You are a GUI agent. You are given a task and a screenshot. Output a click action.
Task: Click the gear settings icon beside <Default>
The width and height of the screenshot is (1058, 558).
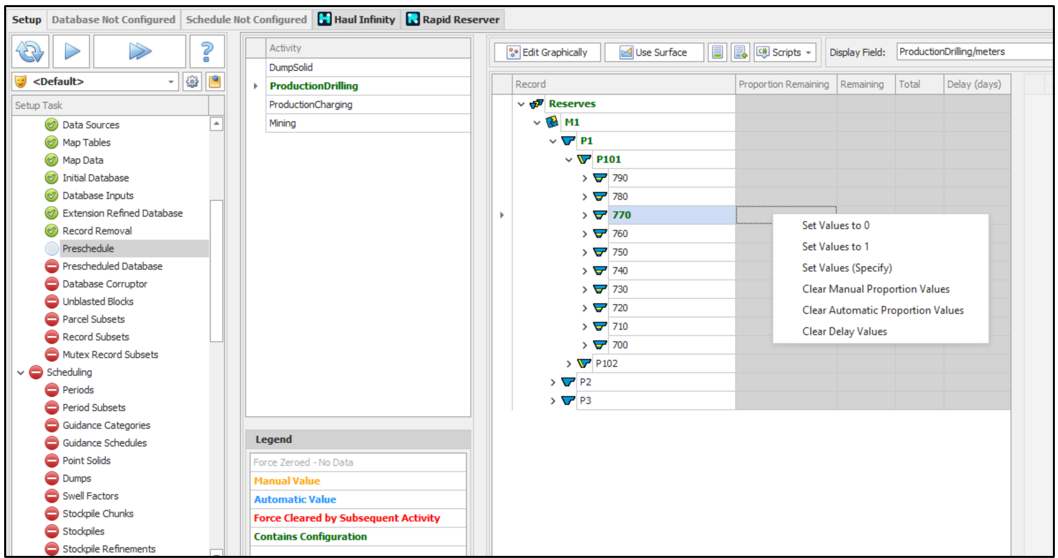(194, 81)
